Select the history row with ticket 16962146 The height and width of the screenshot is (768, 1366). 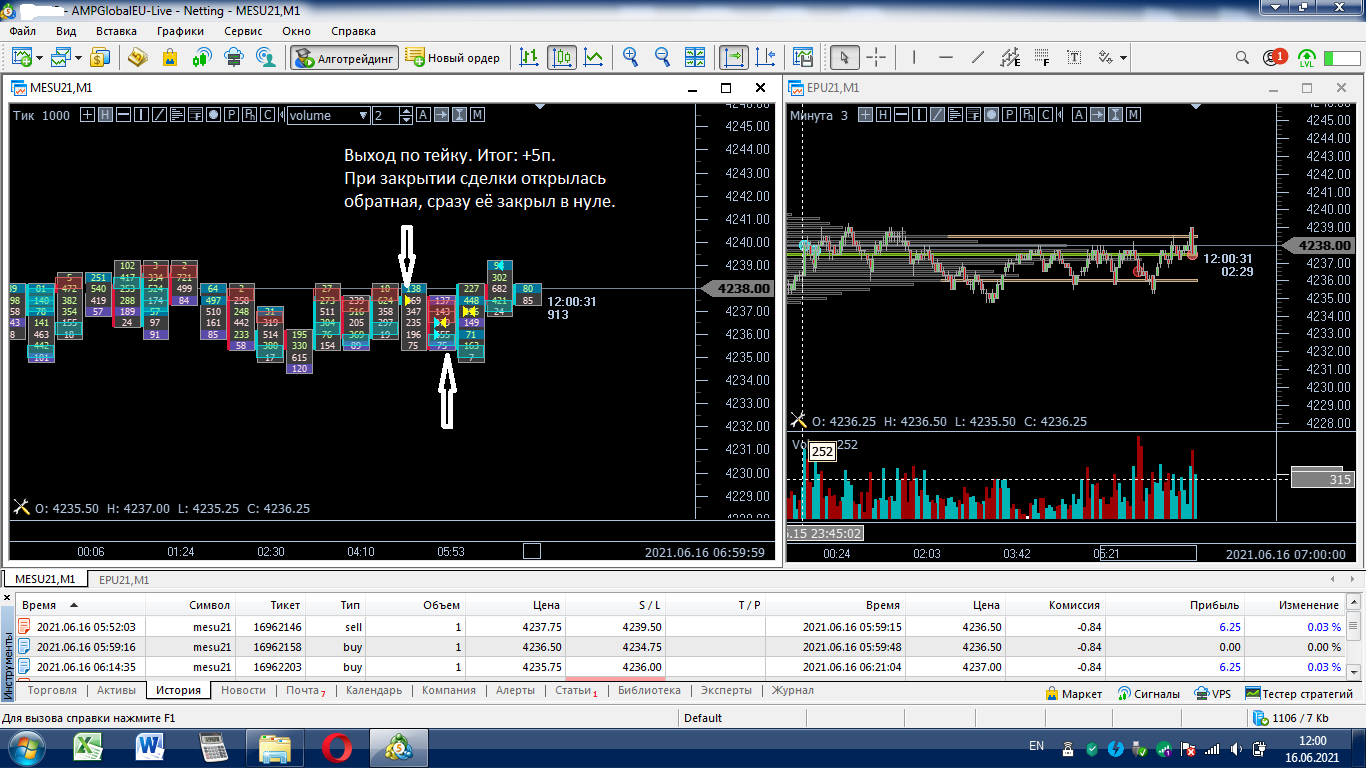coord(680,627)
